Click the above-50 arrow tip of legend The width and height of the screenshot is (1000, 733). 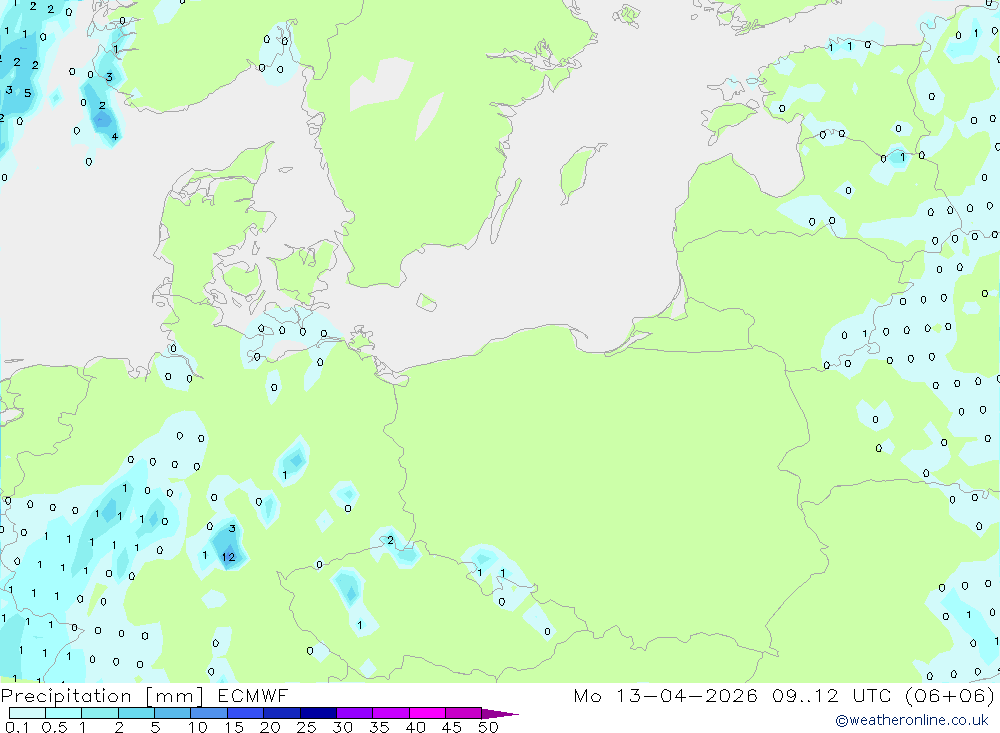click(x=500, y=713)
